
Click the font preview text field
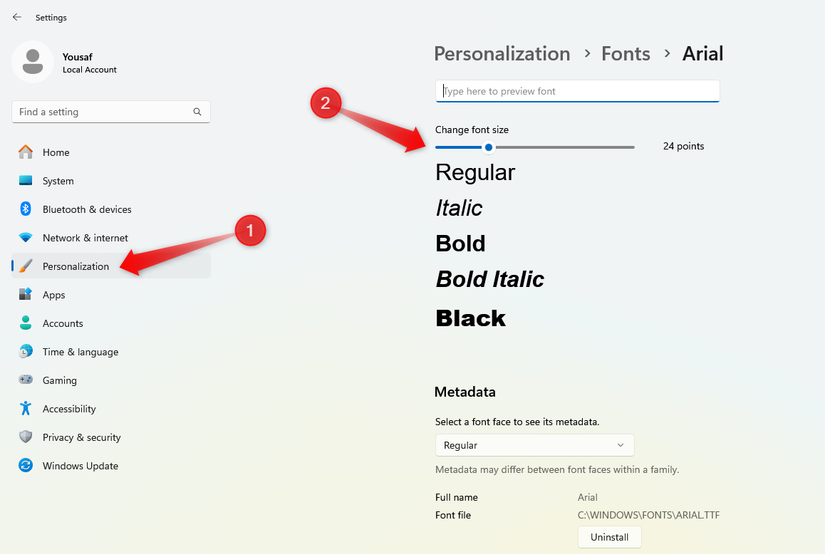(578, 91)
